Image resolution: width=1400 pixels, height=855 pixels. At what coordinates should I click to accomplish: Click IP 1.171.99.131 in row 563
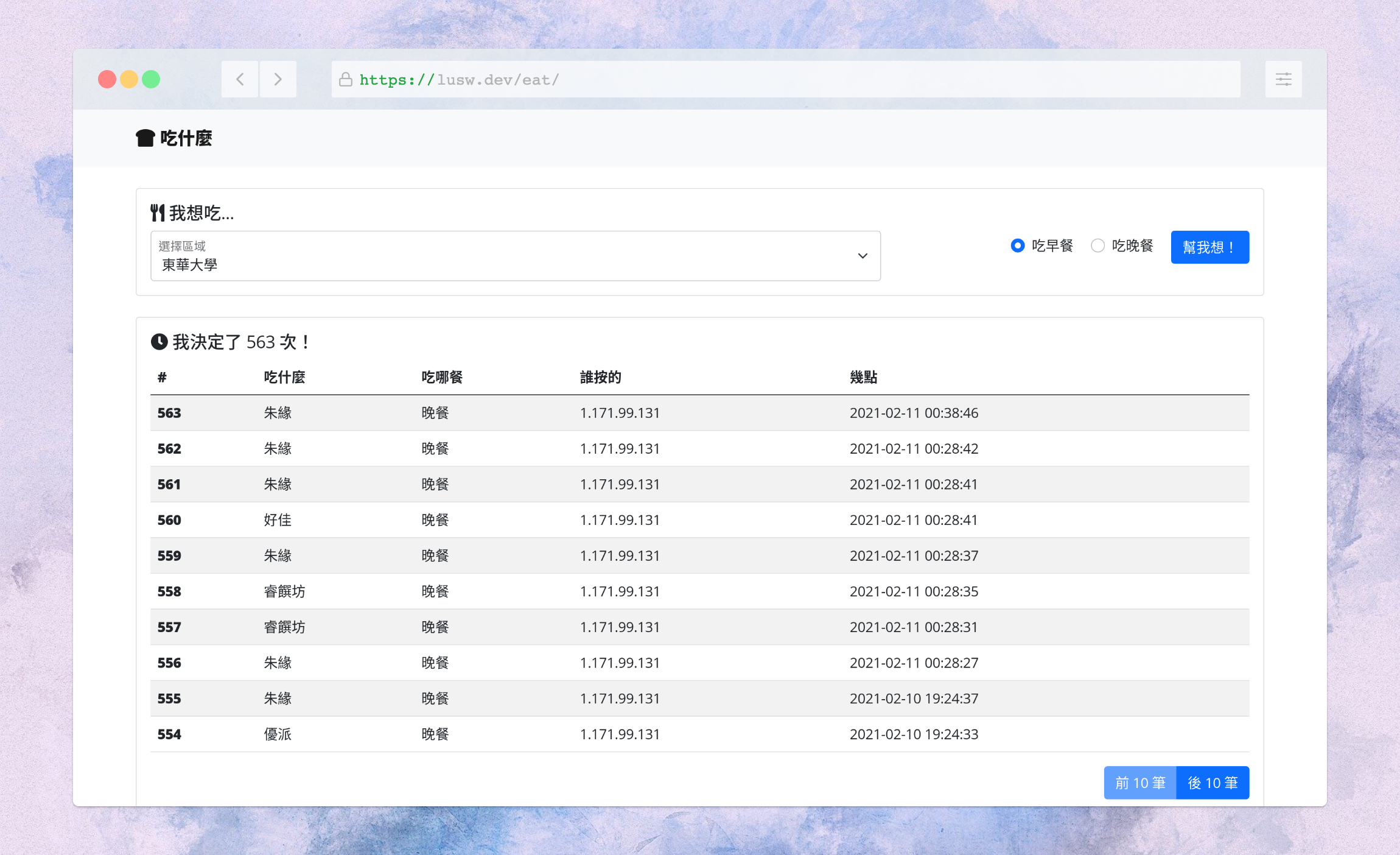click(x=620, y=413)
